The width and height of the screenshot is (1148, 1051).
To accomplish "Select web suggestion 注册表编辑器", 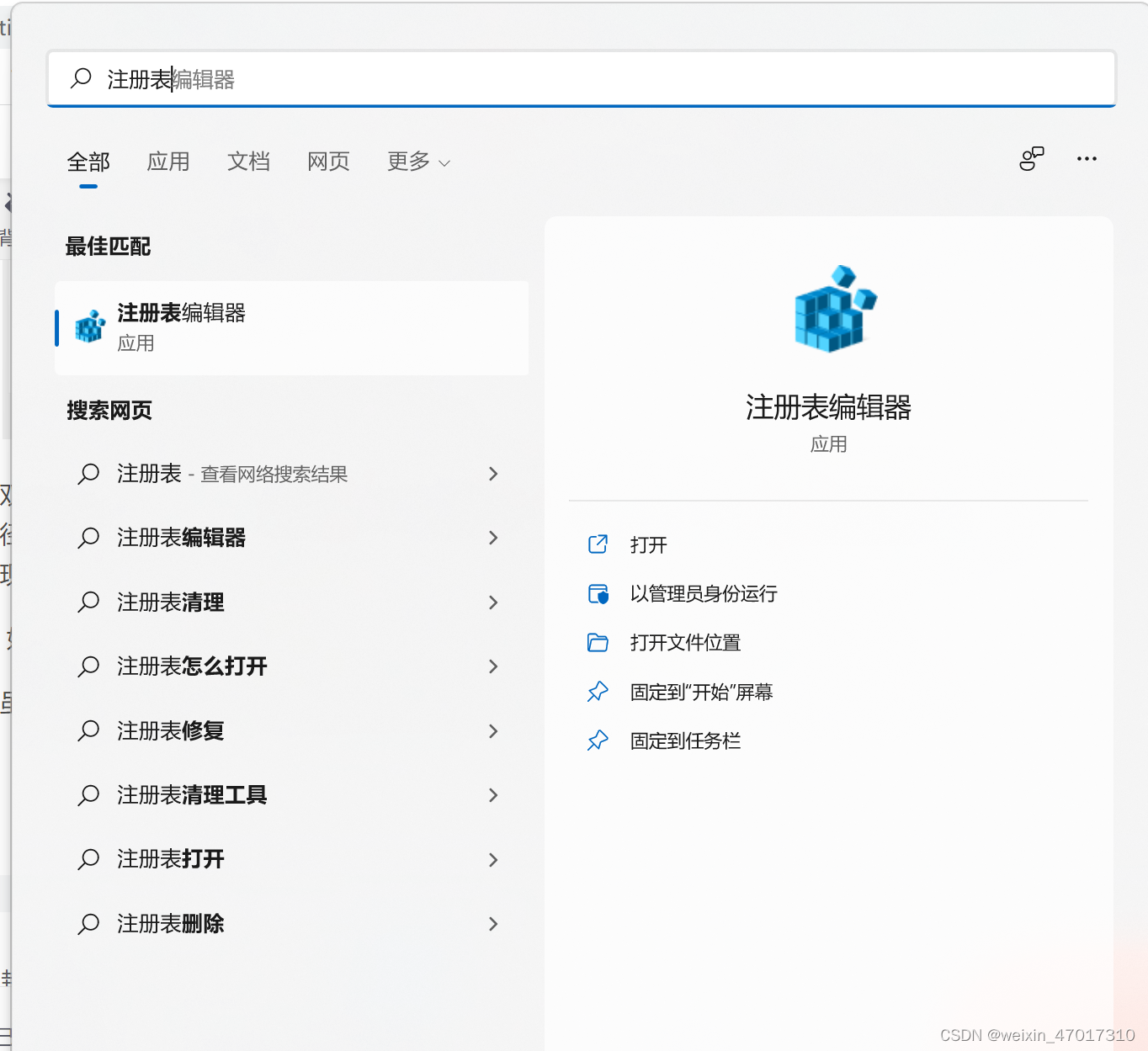I will tap(292, 538).
